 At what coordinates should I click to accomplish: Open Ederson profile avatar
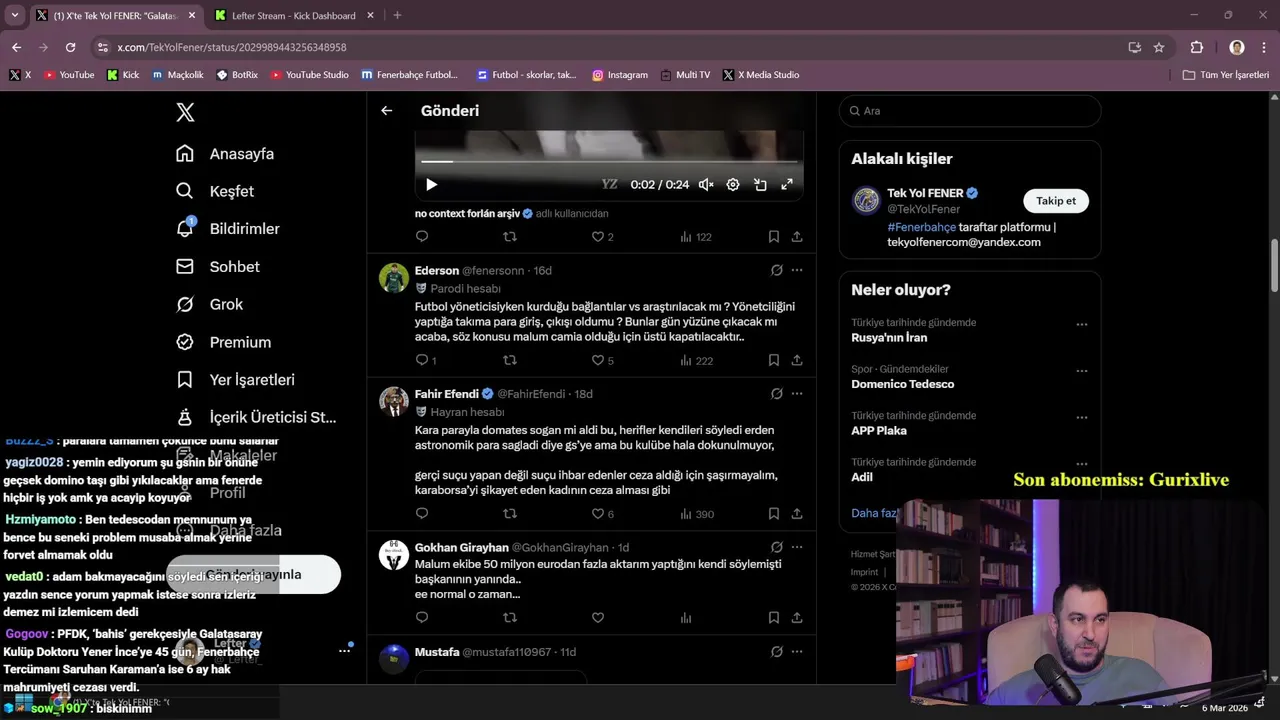click(x=394, y=278)
